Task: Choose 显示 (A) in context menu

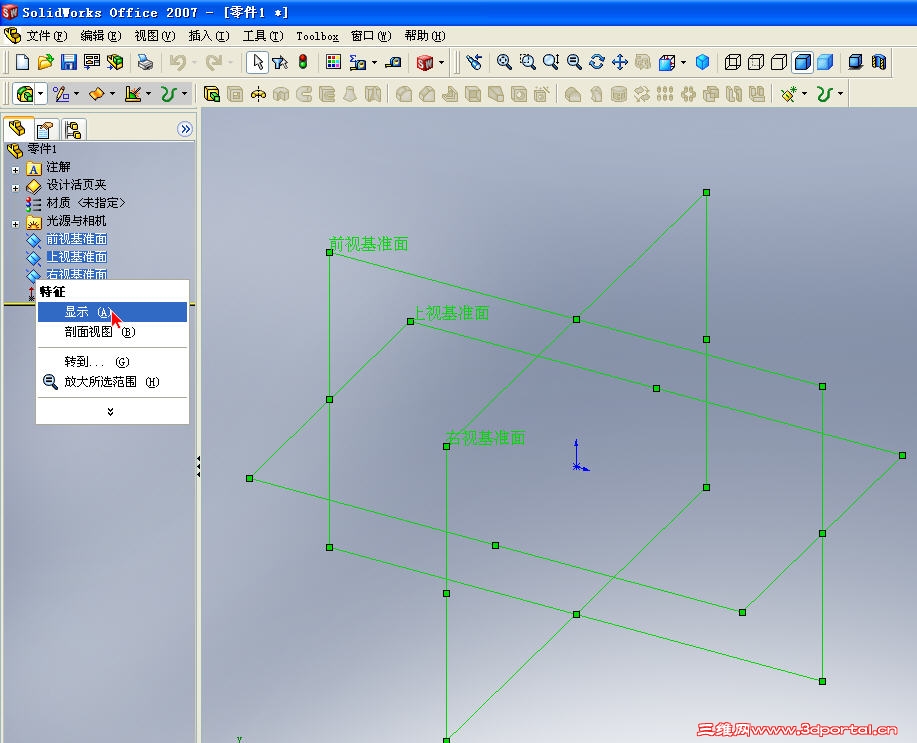Action: (112, 312)
